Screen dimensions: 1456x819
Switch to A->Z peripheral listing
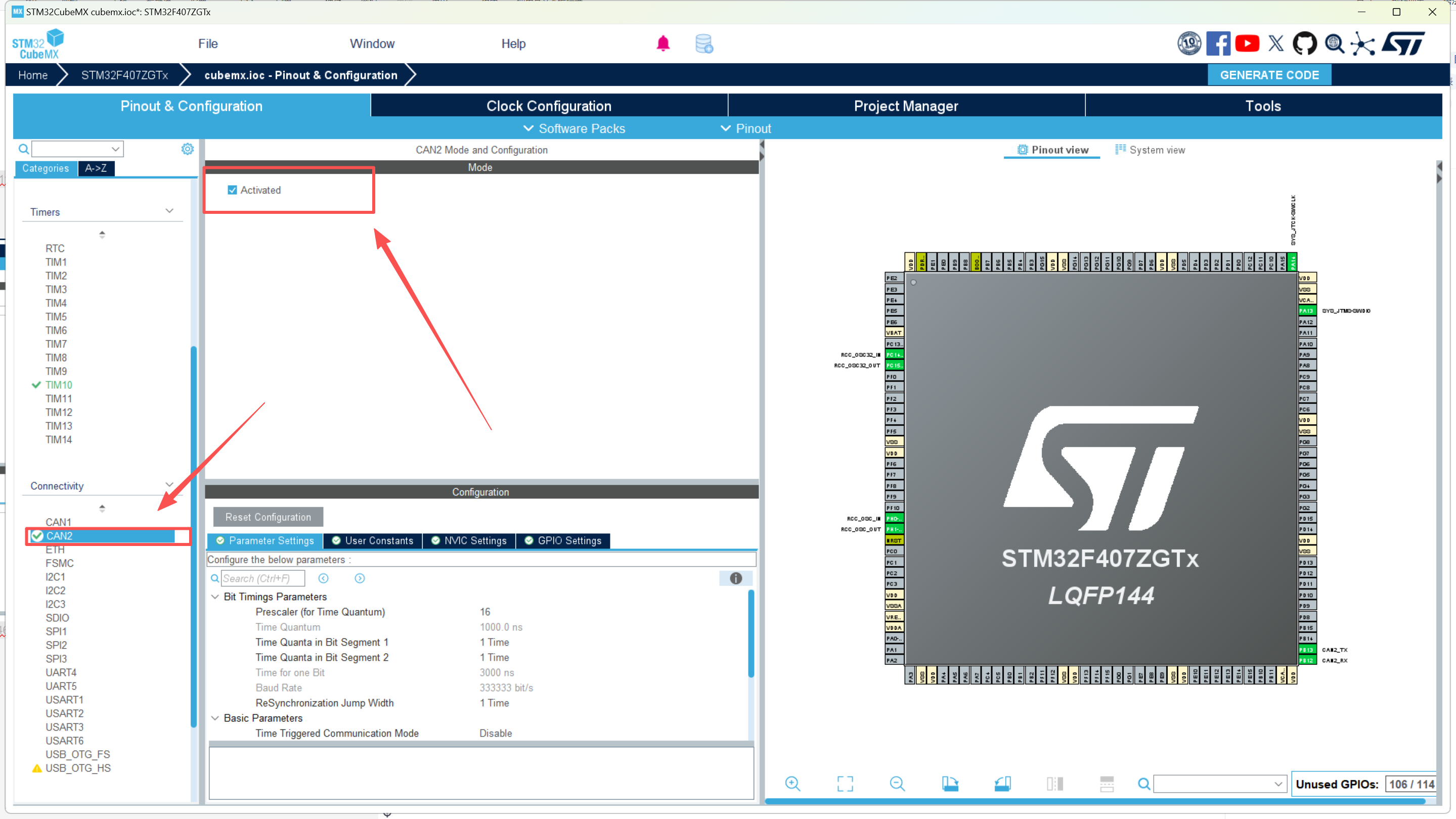(x=96, y=168)
